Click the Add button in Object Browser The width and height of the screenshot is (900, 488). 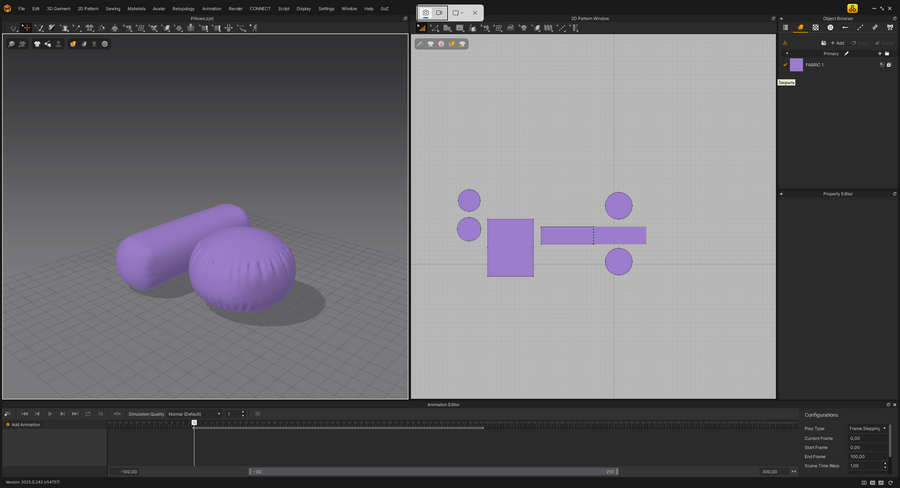(837, 43)
